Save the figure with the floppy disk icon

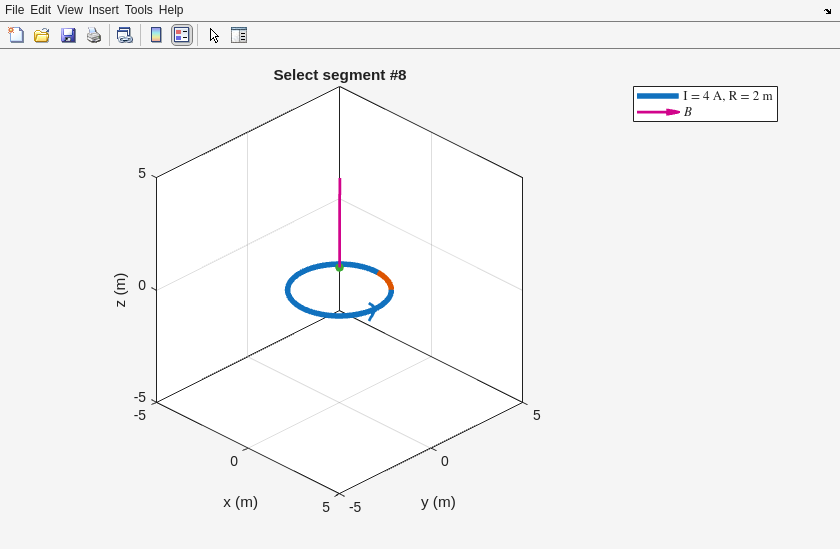click(x=68, y=35)
